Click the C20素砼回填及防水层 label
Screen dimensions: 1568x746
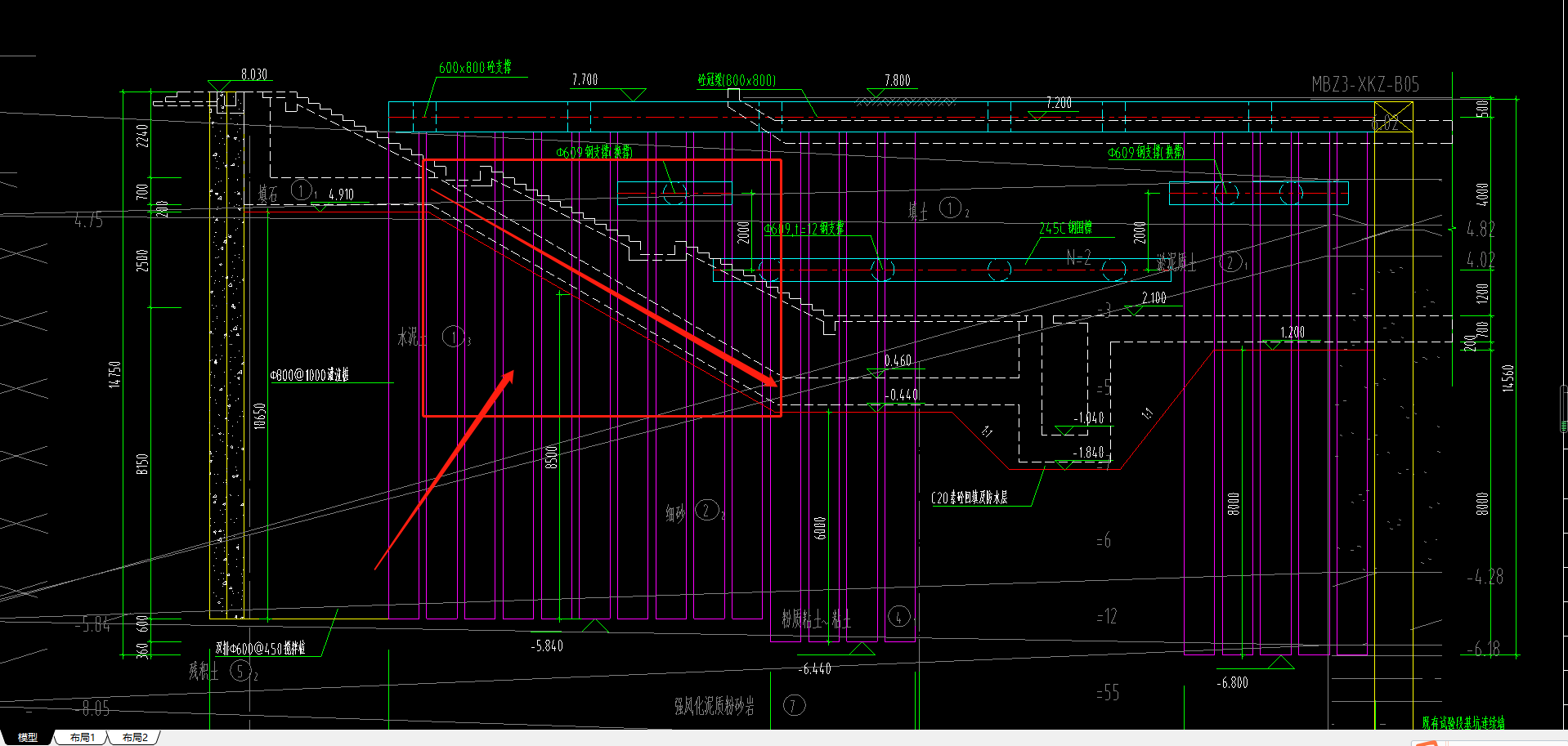(969, 498)
